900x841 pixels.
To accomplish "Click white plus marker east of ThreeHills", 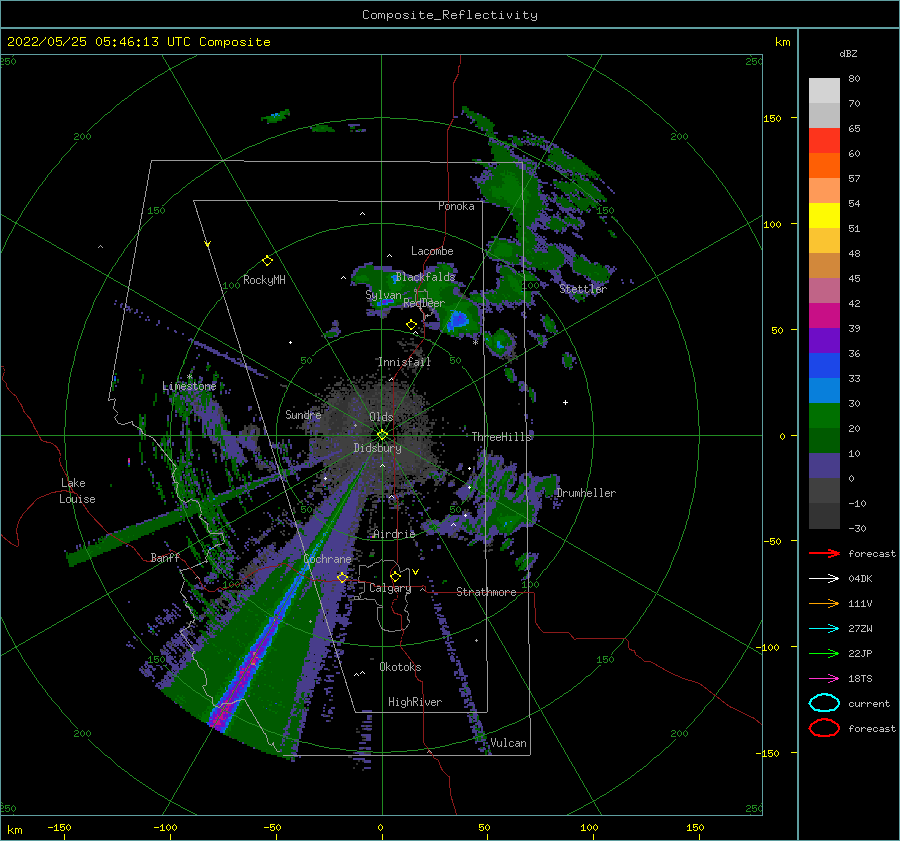I will click(x=565, y=402).
